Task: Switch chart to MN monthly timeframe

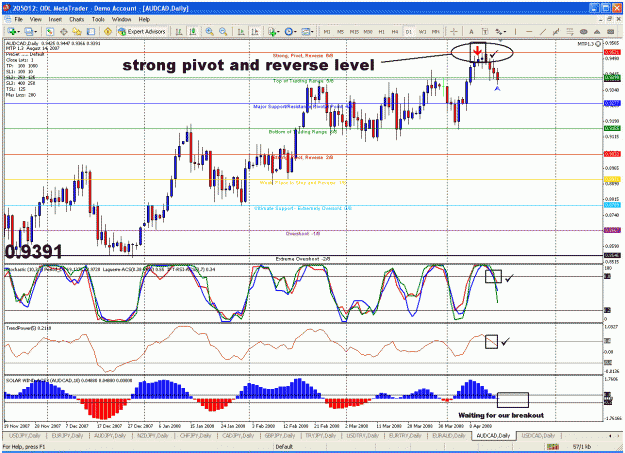Action: click(x=436, y=32)
